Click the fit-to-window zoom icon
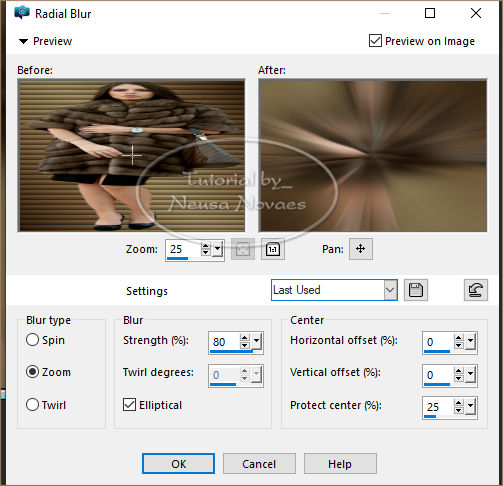Image resolution: width=503 pixels, height=486 pixels. pyautogui.click(x=243, y=249)
